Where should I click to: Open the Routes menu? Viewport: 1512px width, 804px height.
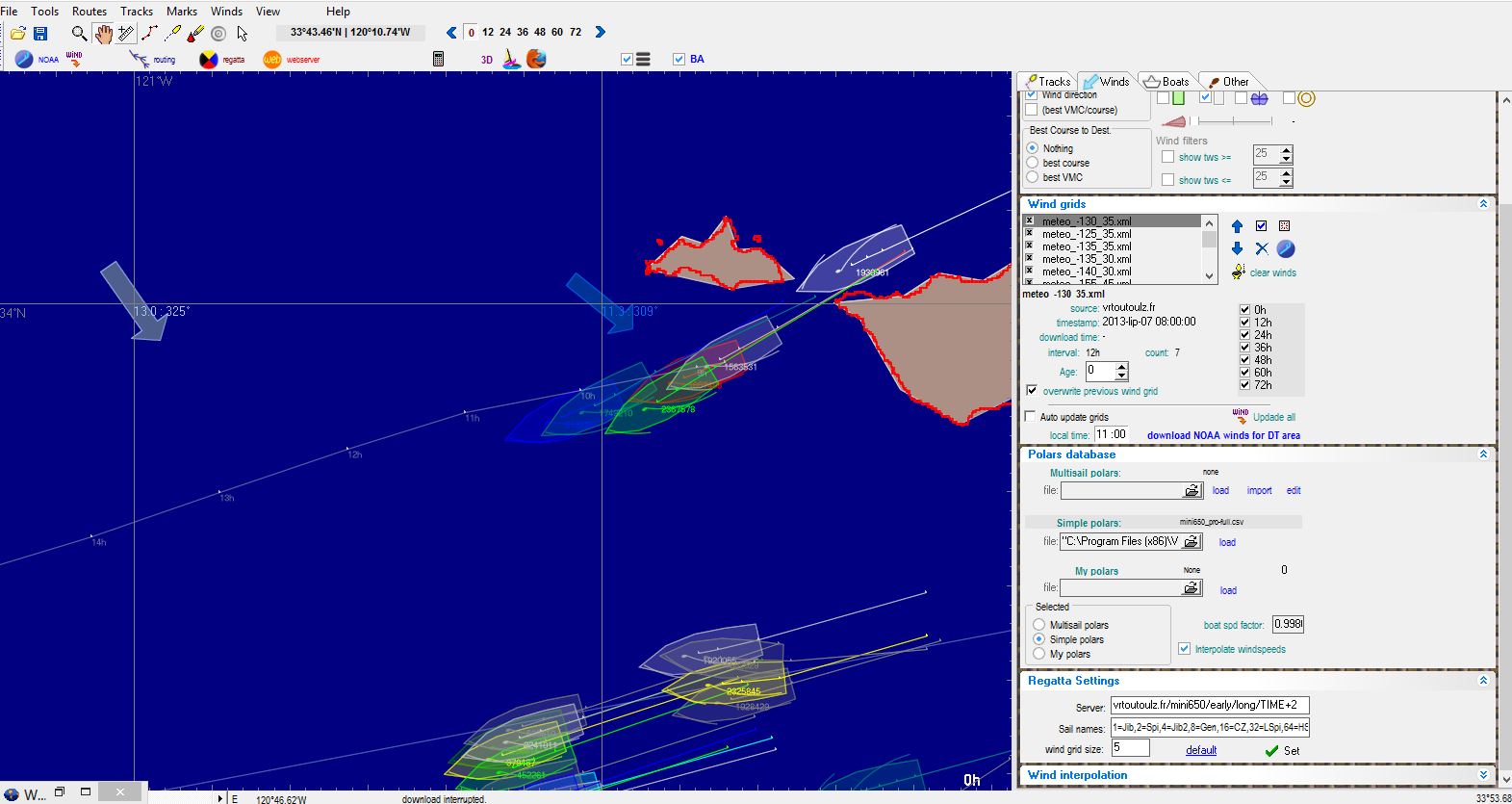(90, 12)
